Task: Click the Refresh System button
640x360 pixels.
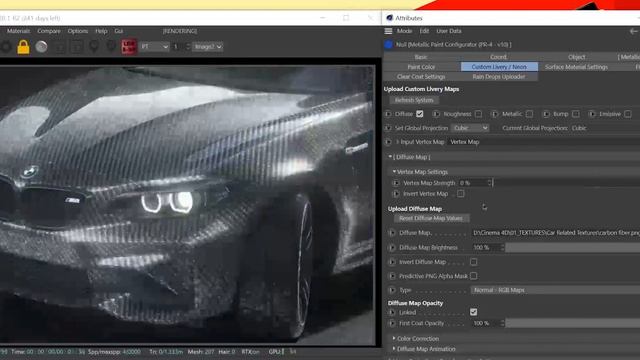Action: tap(414, 100)
